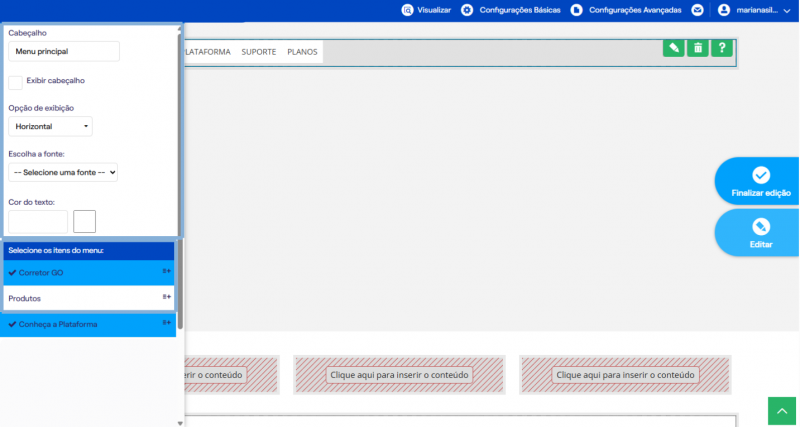The height and width of the screenshot is (427, 800).
Task: Deselect the Conheça a Plataforma menu item
Action: pos(88,324)
